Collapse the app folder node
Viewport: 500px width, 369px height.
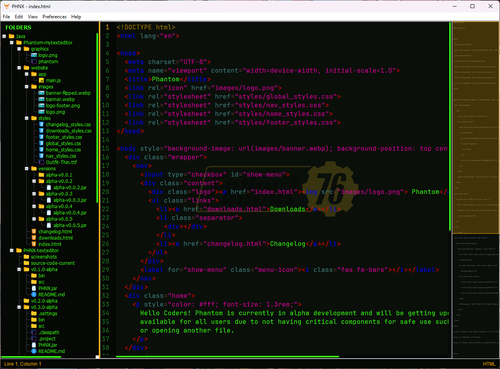(x=27, y=74)
